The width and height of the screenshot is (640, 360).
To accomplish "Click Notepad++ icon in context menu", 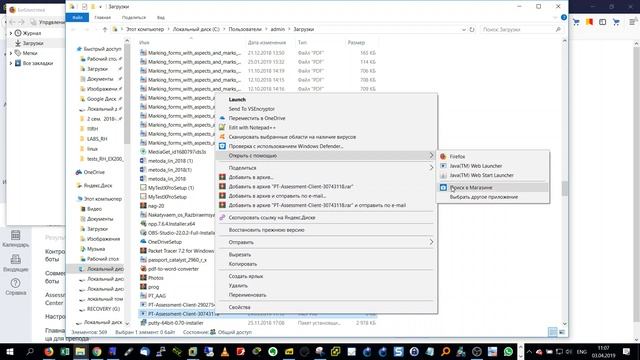I will pos(222,127).
